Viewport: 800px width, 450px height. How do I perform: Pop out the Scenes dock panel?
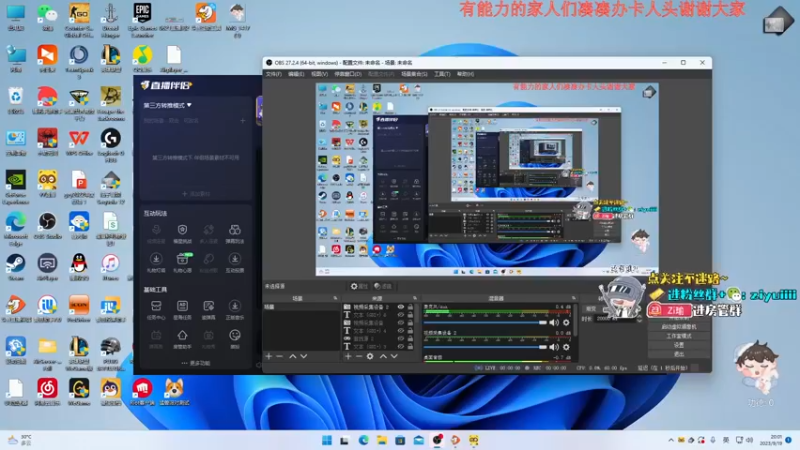[x=335, y=298]
